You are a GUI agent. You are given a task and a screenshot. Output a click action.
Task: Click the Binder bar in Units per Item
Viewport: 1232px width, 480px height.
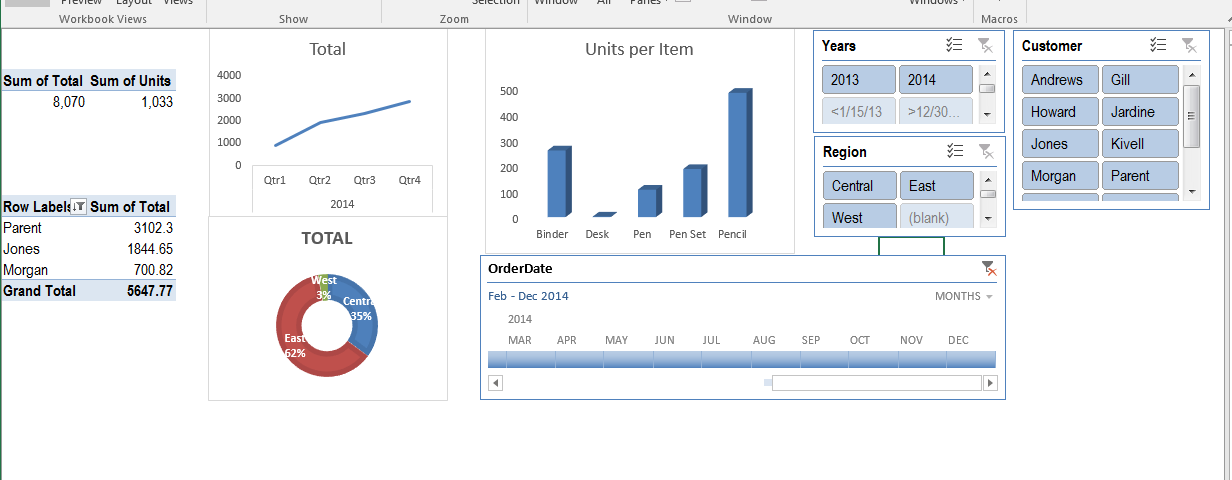pos(559,182)
